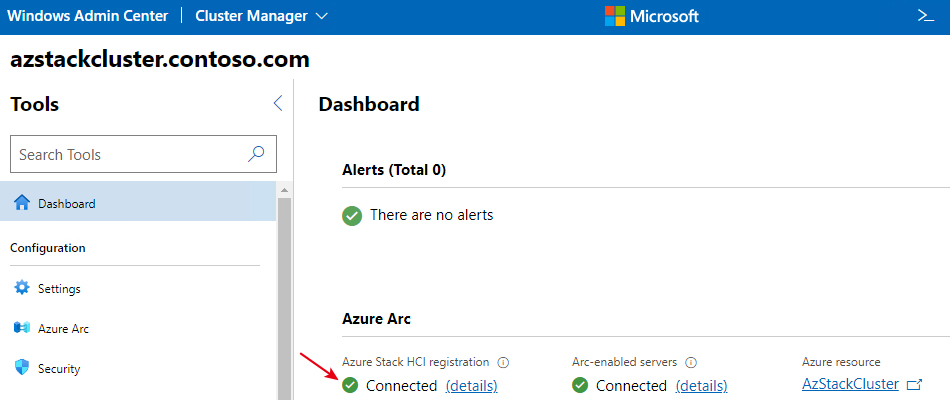The height and width of the screenshot is (400, 950).
Task: Click the Arc-enabled servers Connected status icon
Action: (x=580, y=385)
